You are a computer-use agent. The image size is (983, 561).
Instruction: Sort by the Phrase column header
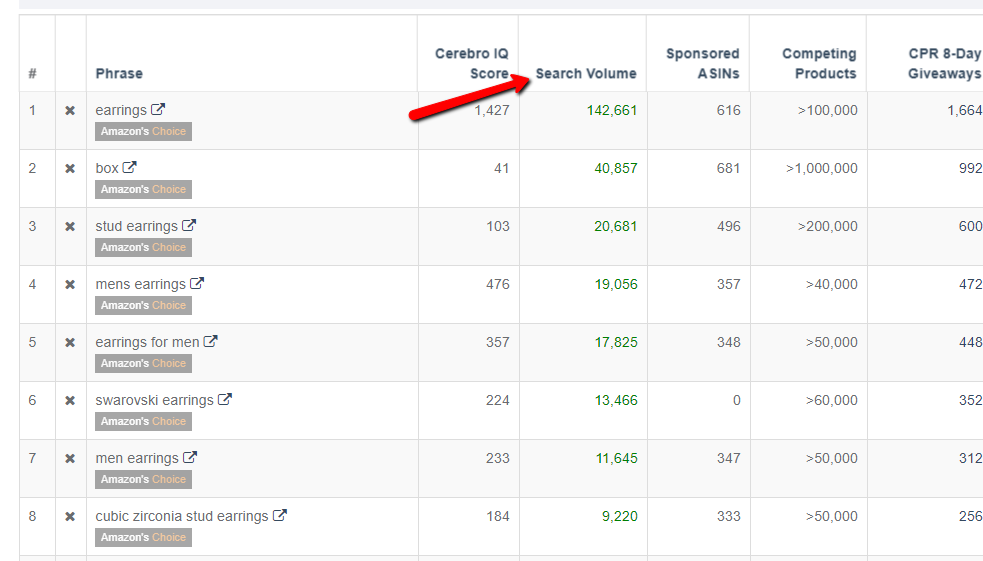(x=119, y=73)
